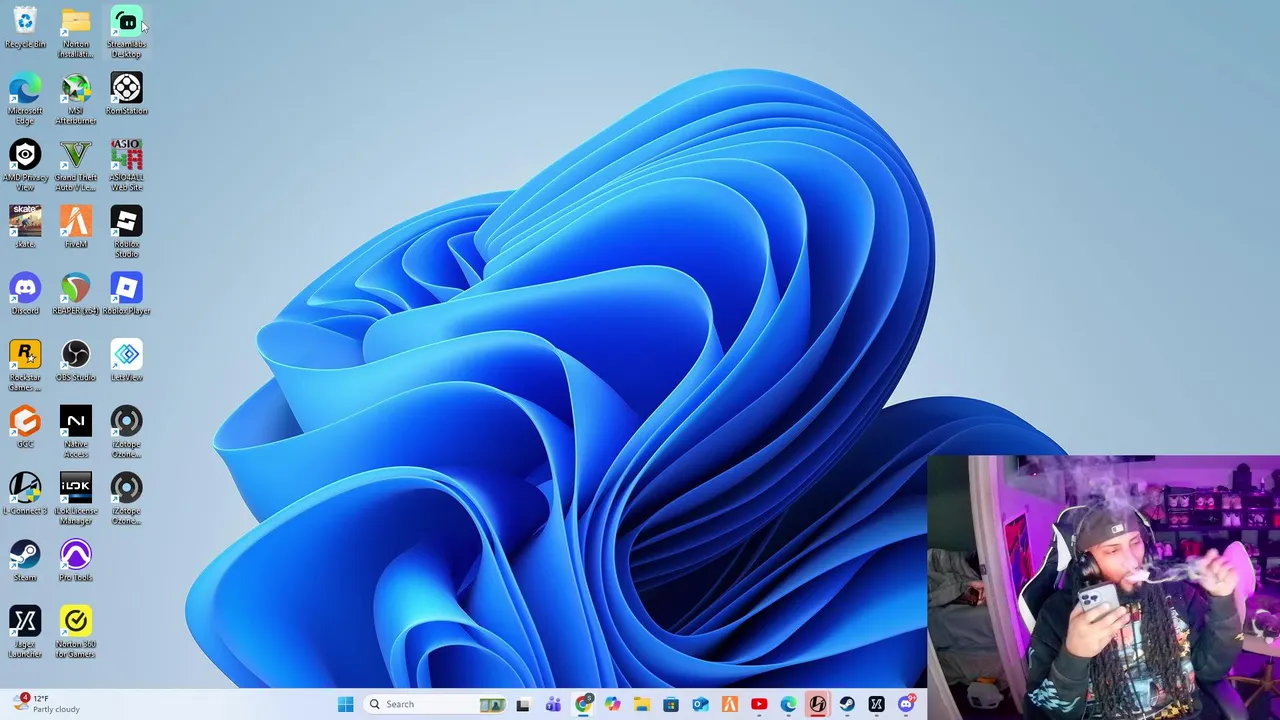1280x720 pixels.
Task: Open the YouTube app in the taskbar
Action: [x=759, y=704]
